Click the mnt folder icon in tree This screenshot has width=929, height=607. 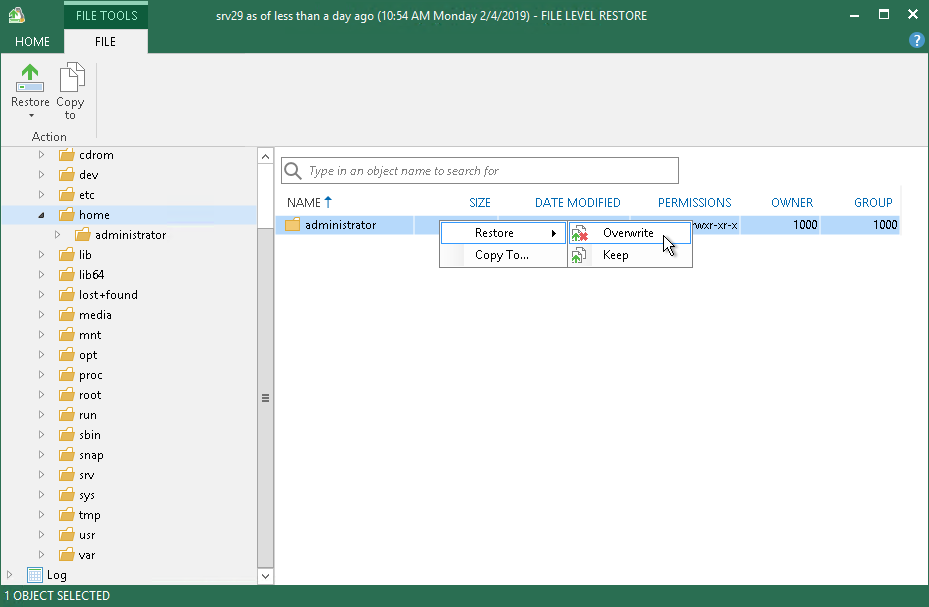[x=66, y=335]
